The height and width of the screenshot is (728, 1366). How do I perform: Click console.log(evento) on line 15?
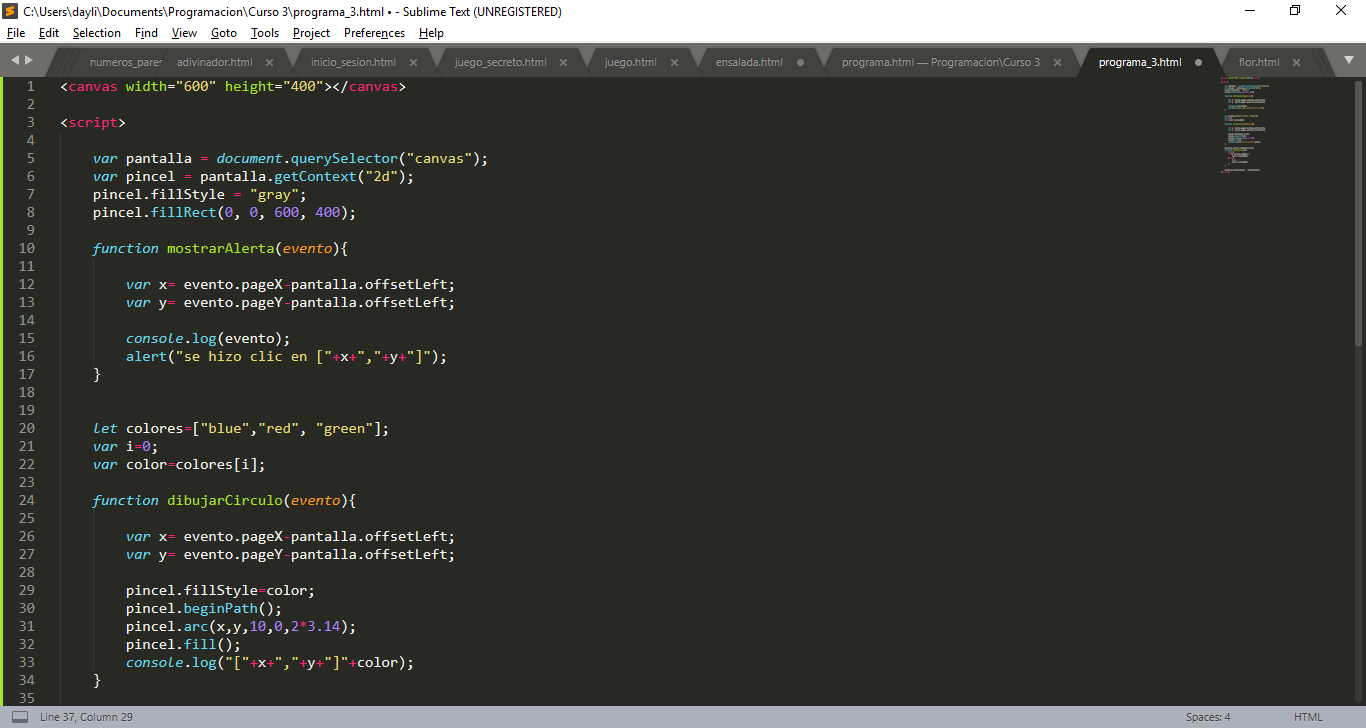208,338
